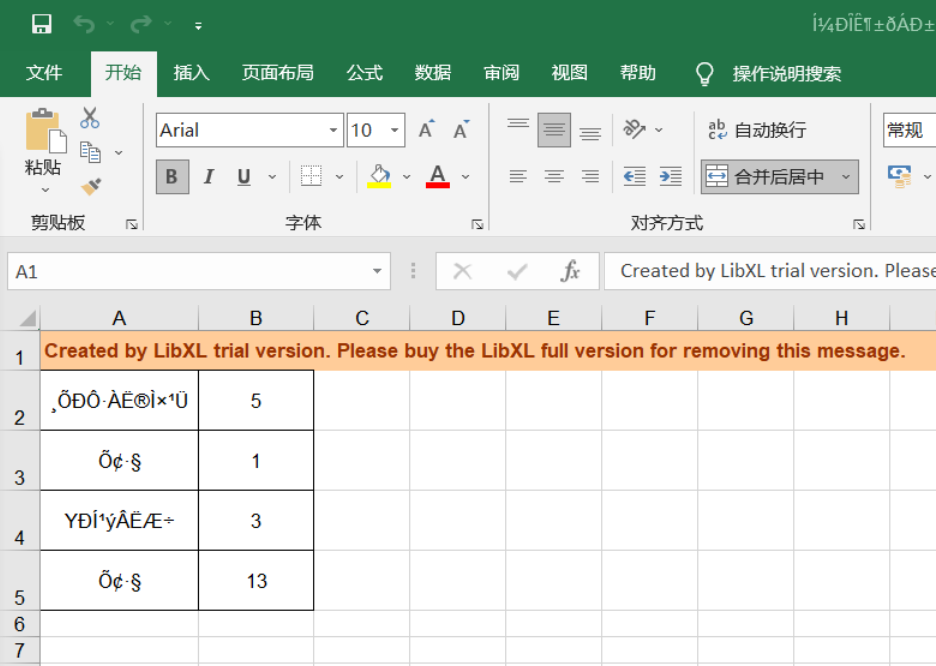
Task: Click the Save icon in title bar
Action: pos(41,24)
